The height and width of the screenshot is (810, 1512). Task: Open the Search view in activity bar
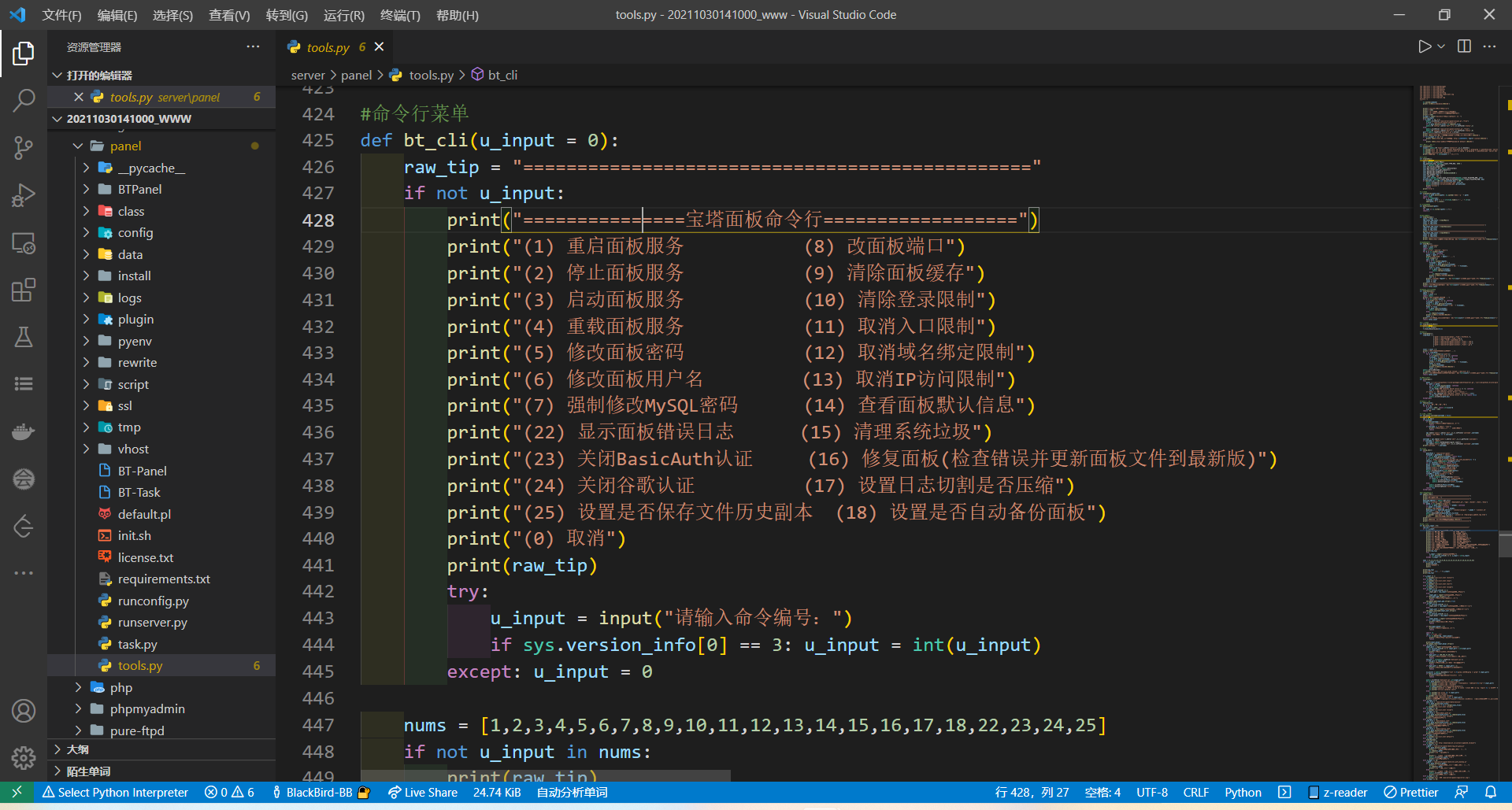(24, 101)
